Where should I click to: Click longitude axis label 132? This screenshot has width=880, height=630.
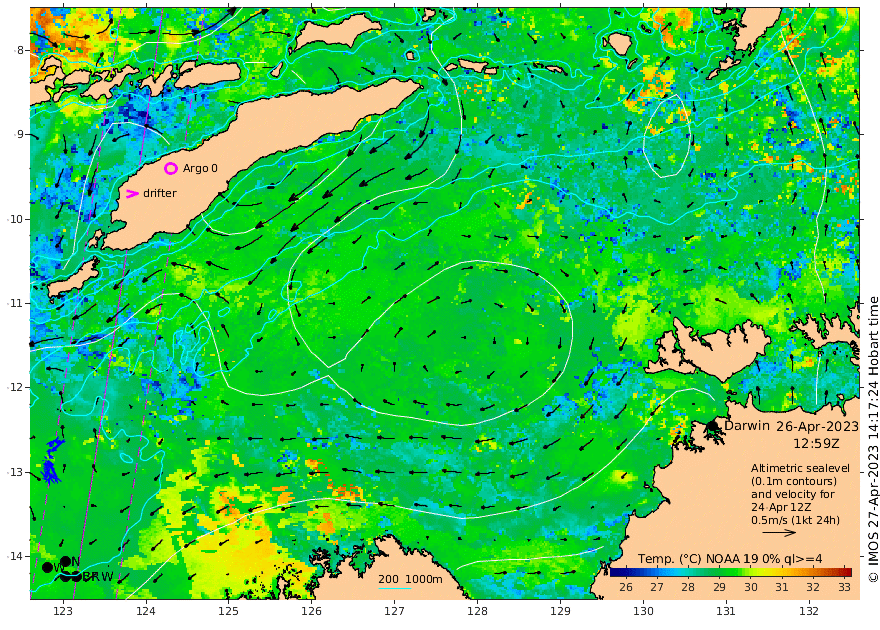click(809, 611)
